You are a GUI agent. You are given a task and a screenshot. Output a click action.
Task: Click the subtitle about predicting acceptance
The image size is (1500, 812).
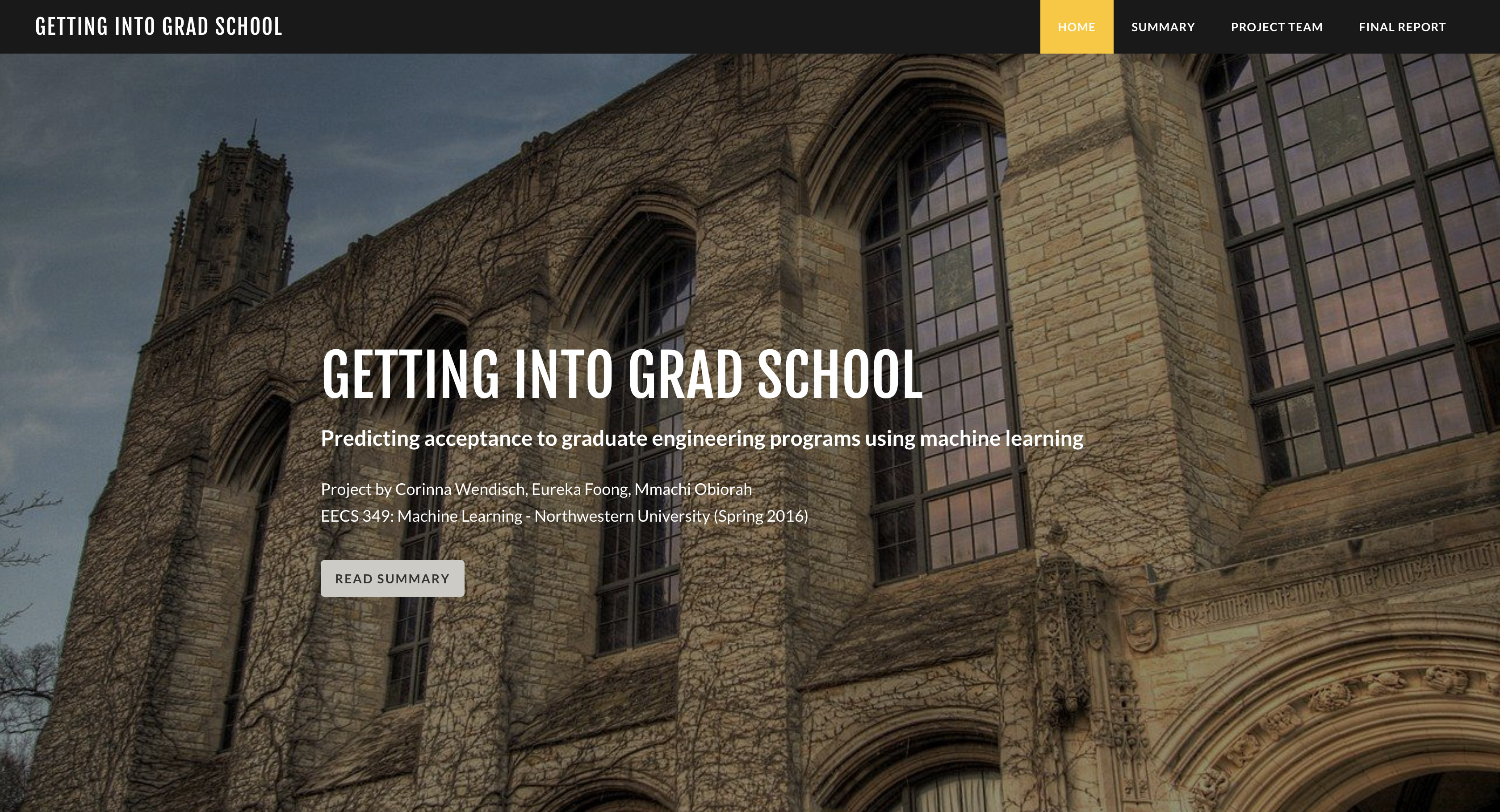[702, 438]
